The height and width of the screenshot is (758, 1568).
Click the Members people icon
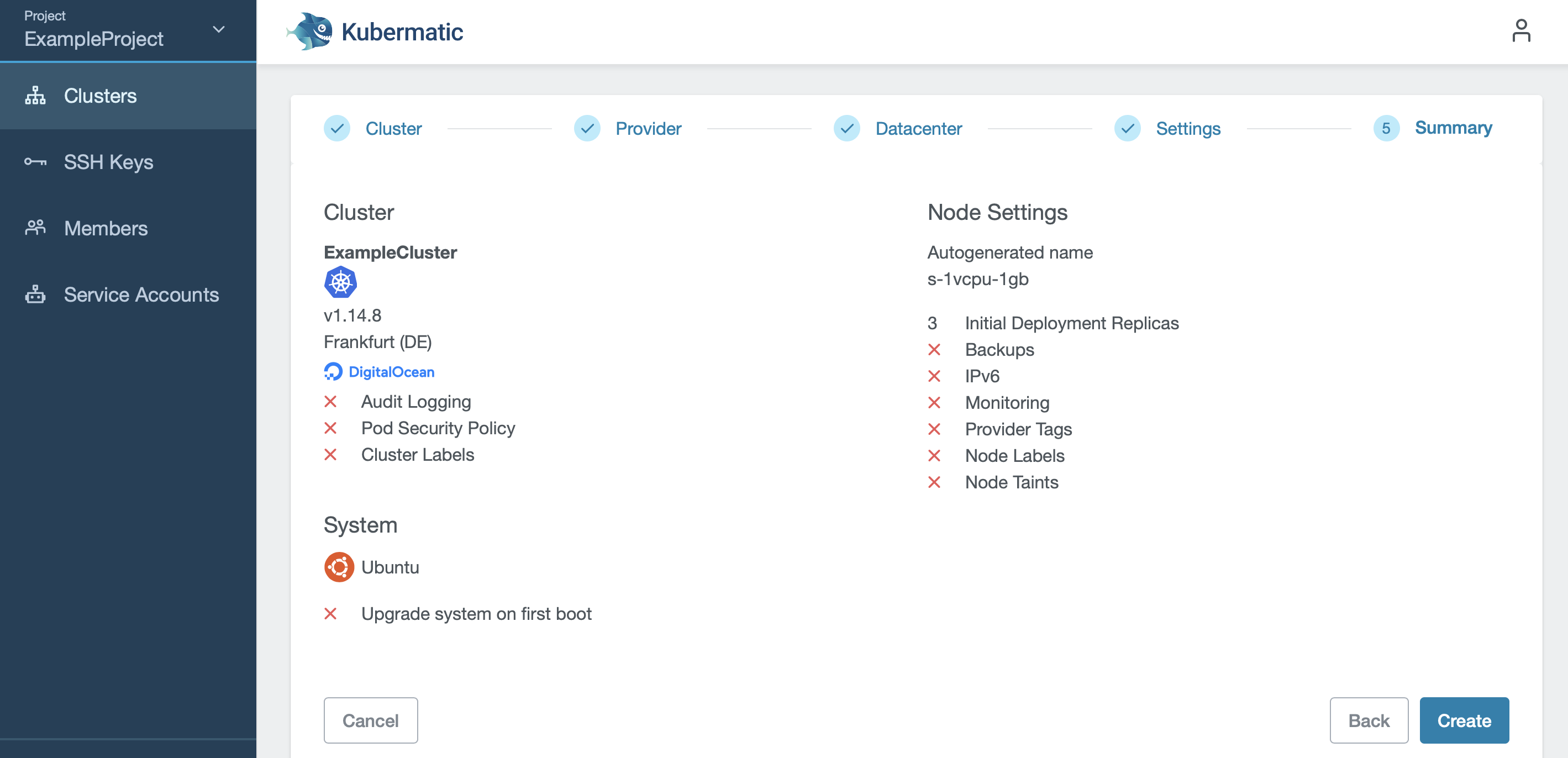click(x=35, y=228)
